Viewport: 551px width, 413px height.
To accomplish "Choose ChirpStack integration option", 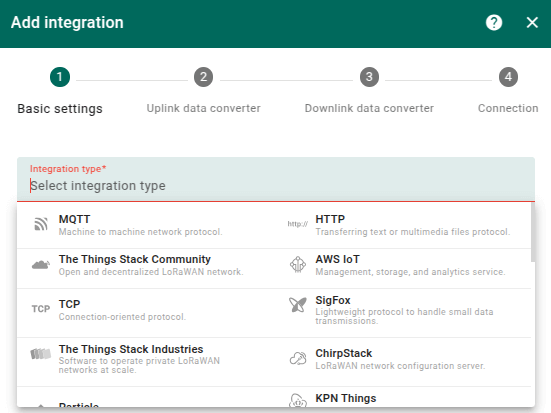I will pos(402,362).
